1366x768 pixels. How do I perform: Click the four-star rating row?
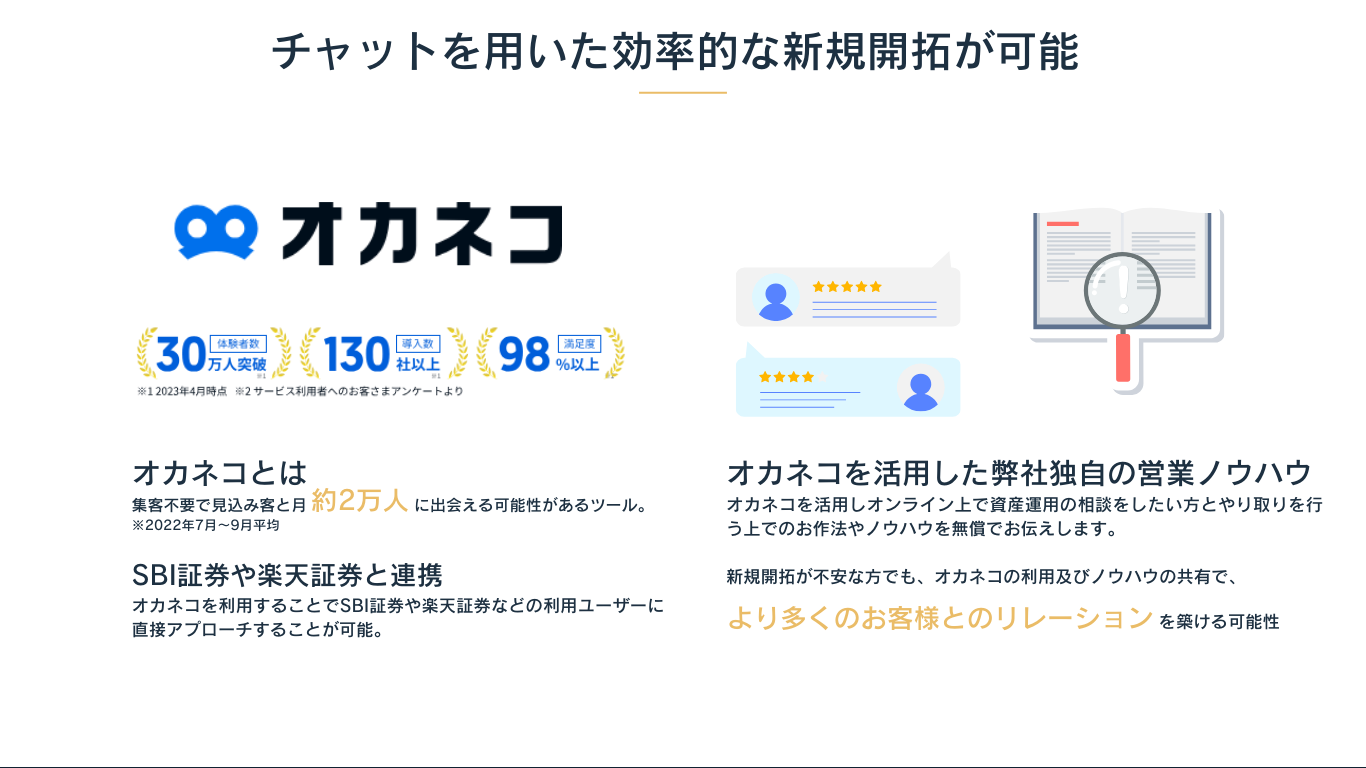click(x=786, y=377)
